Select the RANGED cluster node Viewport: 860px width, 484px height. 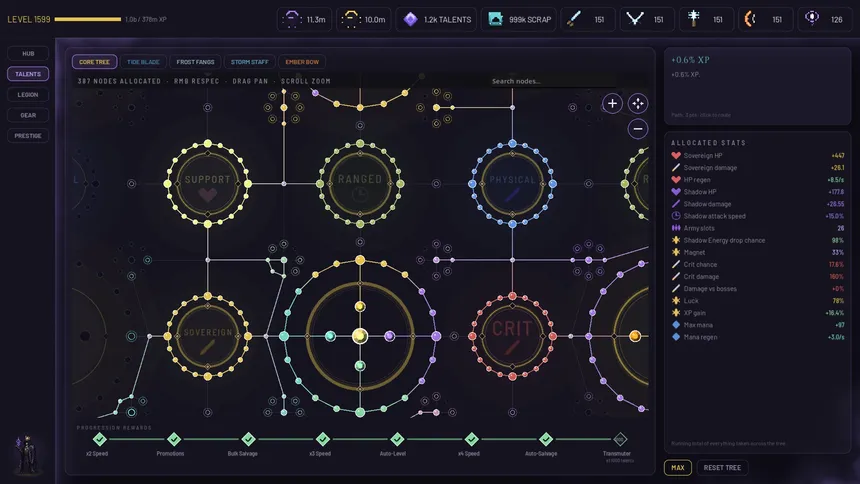point(360,184)
